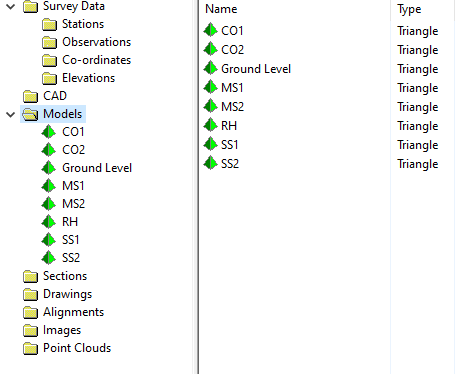Select CO2 name in the list pane

[233, 50]
